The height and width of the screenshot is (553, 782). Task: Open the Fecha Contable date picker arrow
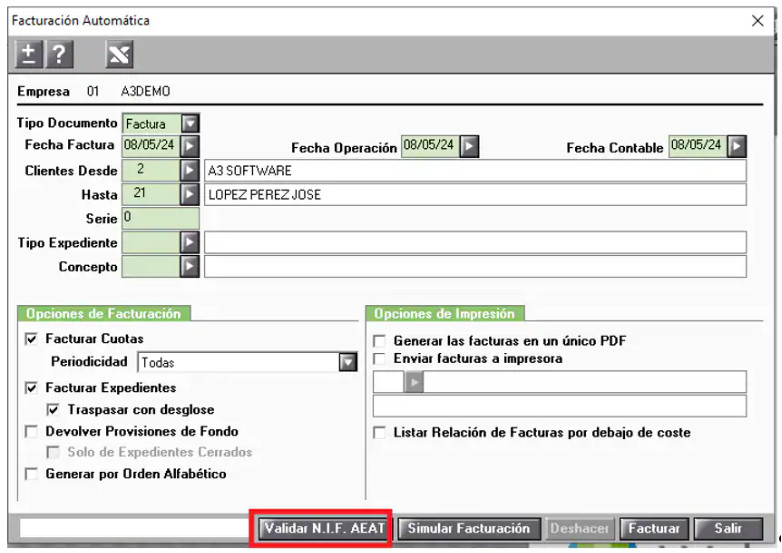(x=737, y=146)
